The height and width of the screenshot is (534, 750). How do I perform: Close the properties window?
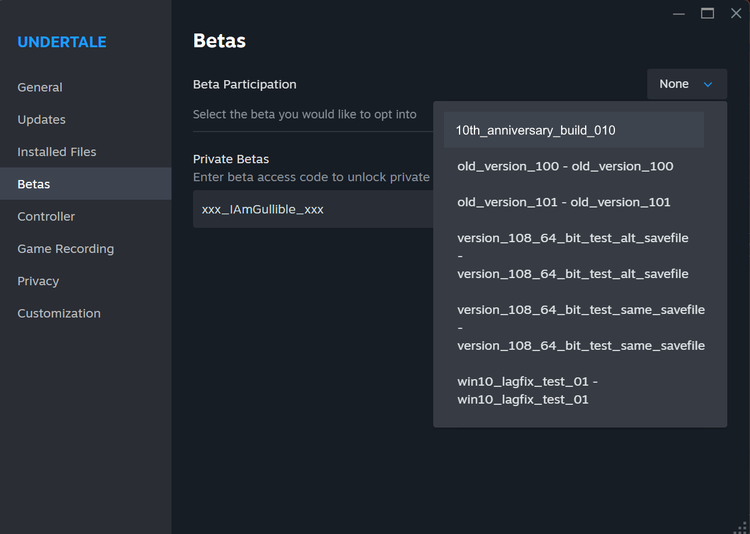[736, 13]
